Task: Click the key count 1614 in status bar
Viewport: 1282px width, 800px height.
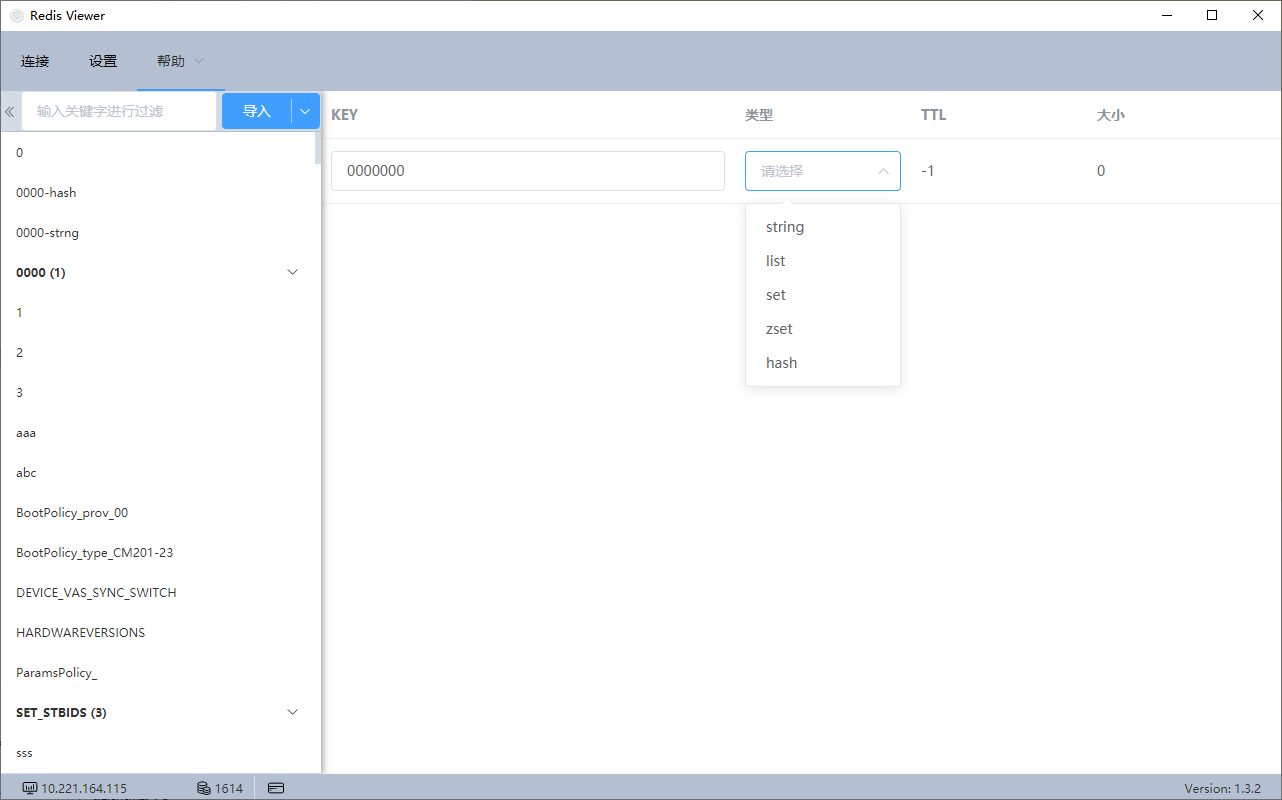Action: pos(229,788)
